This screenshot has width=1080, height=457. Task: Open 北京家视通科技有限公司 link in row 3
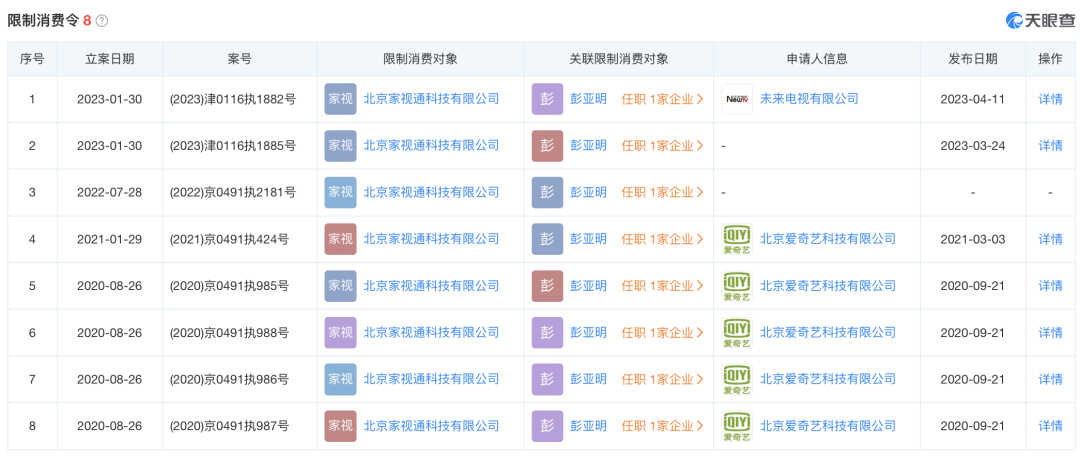[431, 192]
